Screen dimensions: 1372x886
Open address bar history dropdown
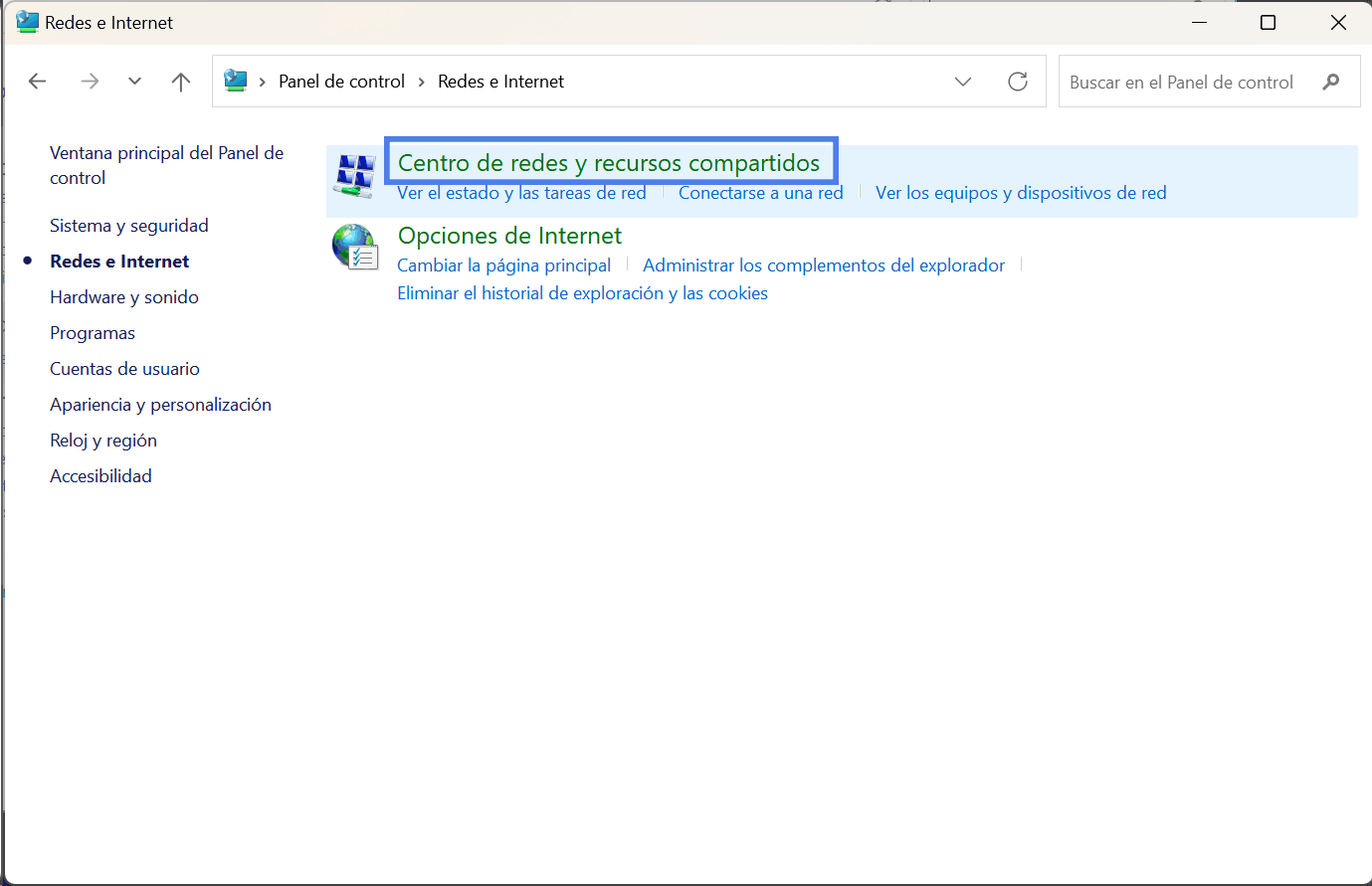pos(963,82)
